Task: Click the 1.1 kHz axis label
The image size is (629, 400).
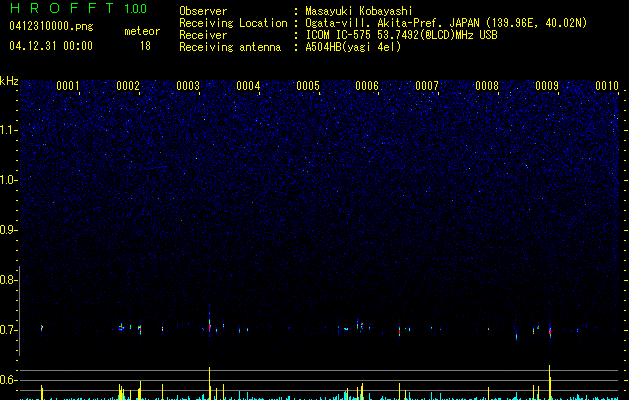Action: (9, 130)
